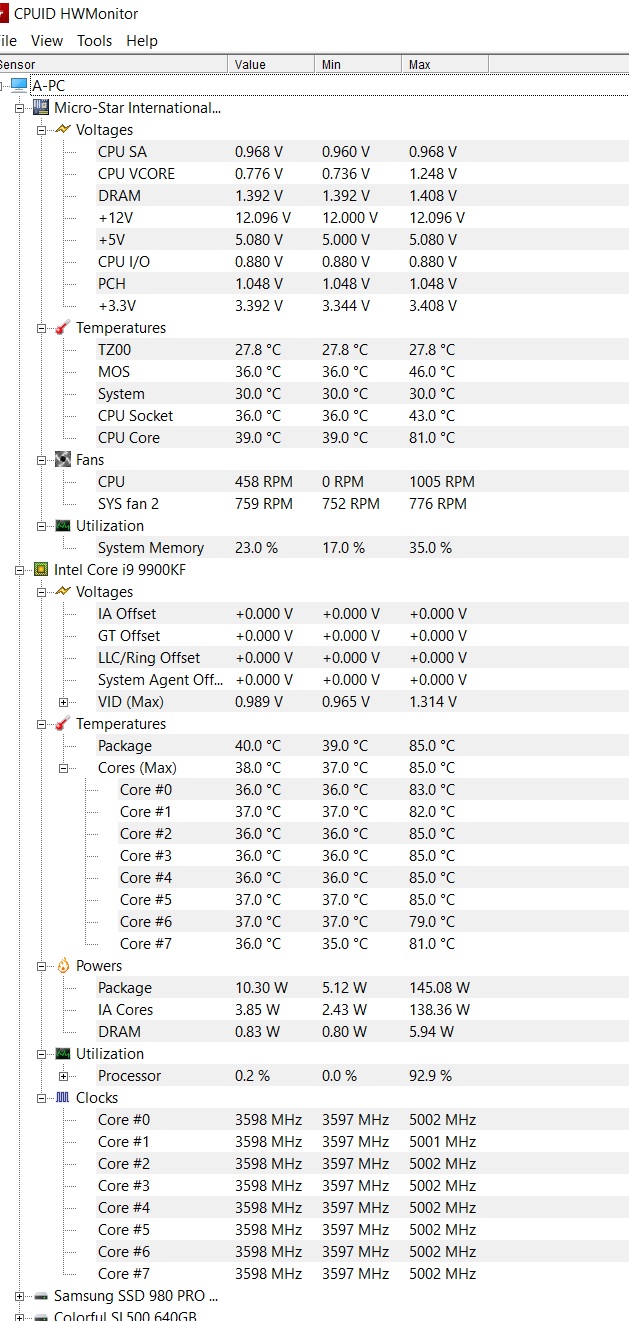Click the motherboard Voltages lightning icon
This screenshot has width=629, height=1321.
coord(63,130)
